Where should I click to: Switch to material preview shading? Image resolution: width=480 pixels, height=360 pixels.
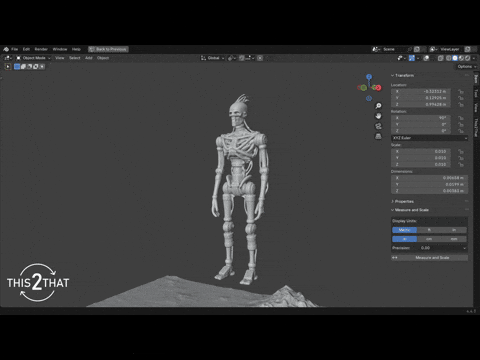pyautogui.click(x=461, y=58)
